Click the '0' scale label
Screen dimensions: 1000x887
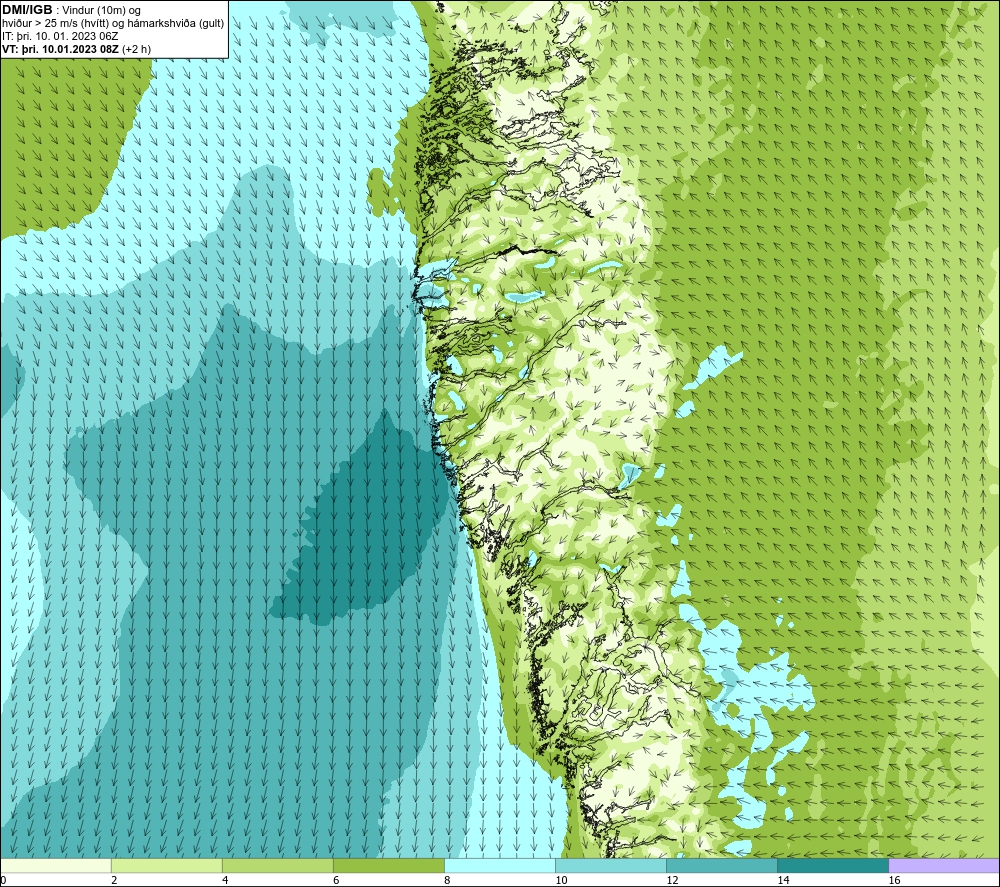pyautogui.click(x=4, y=880)
